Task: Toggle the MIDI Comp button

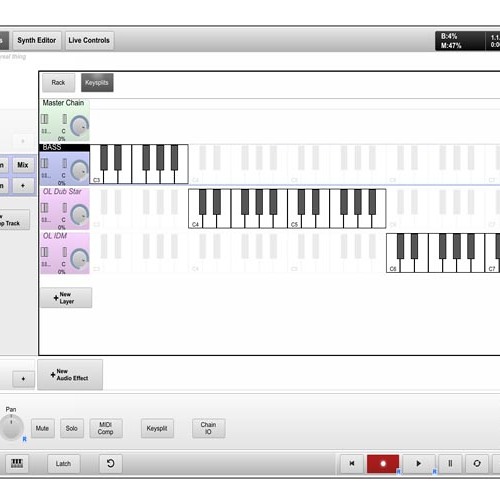Action: [x=106, y=428]
